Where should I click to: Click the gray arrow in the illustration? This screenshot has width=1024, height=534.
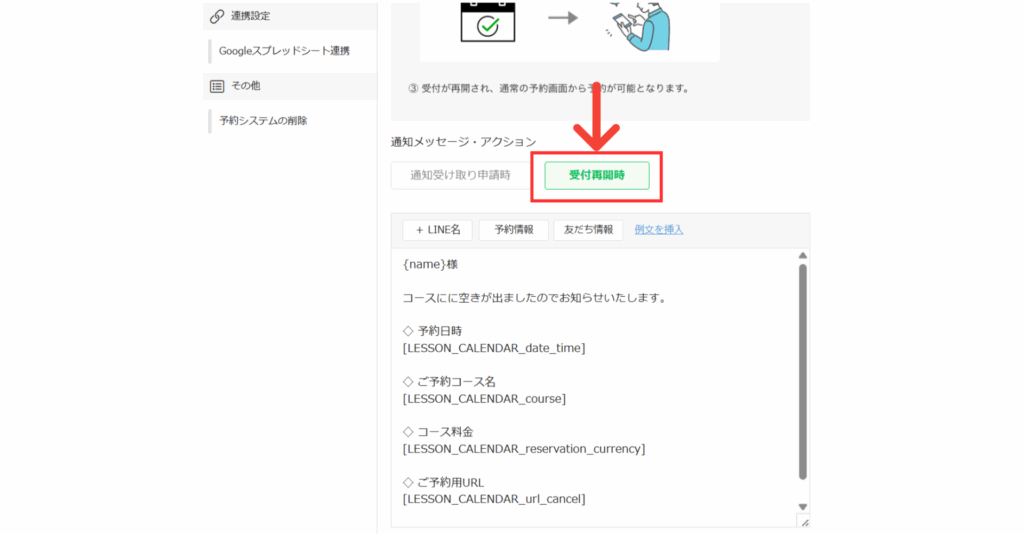click(563, 18)
